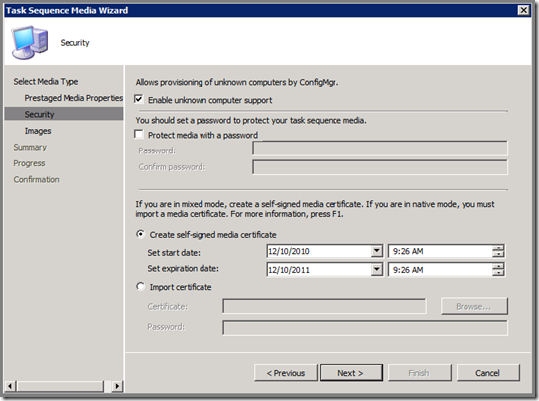Click Browse for certificate file
539x401 pixels.
(474, 306)
